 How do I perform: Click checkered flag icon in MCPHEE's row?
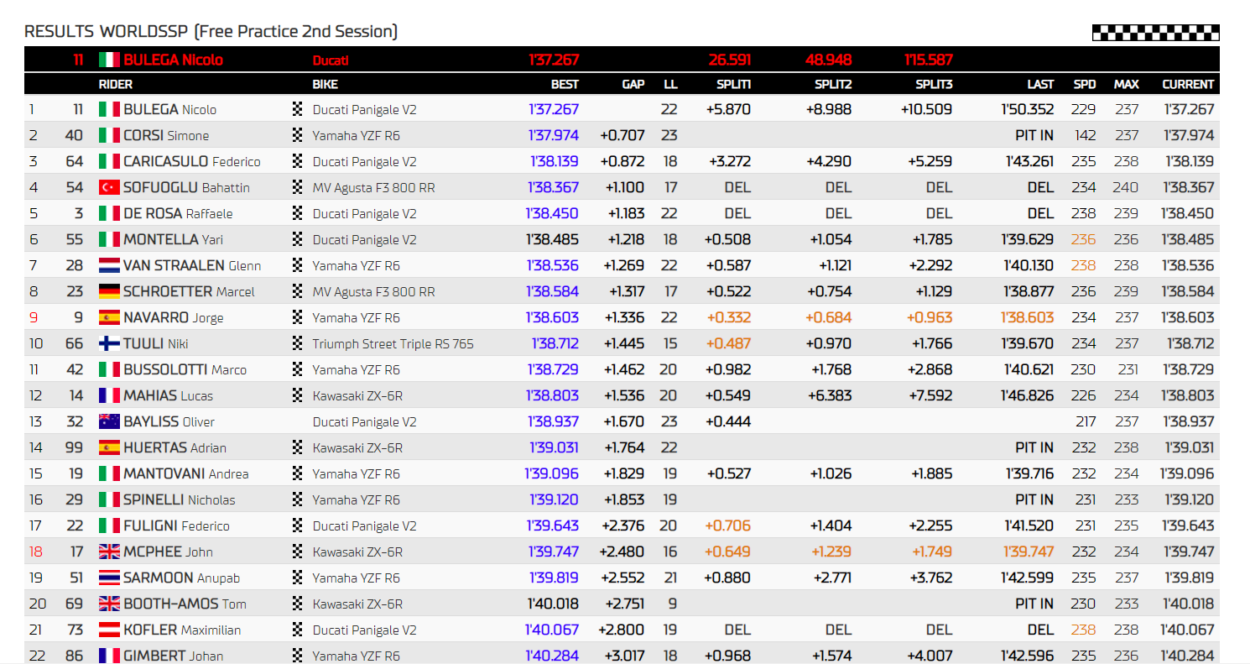pyautogui.click(x=297, y=551)
